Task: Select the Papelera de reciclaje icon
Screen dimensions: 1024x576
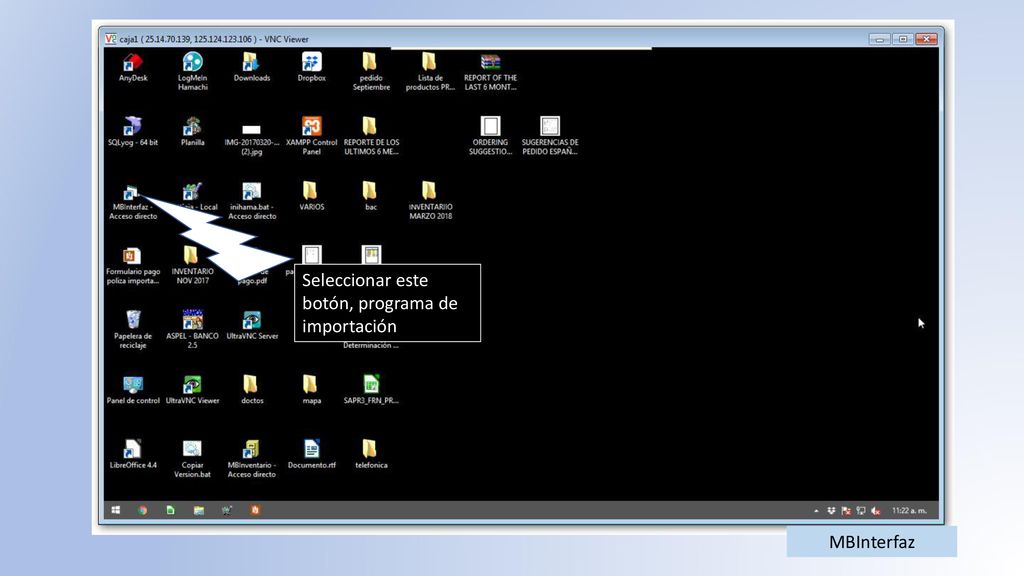Action: tap(133, 330)
